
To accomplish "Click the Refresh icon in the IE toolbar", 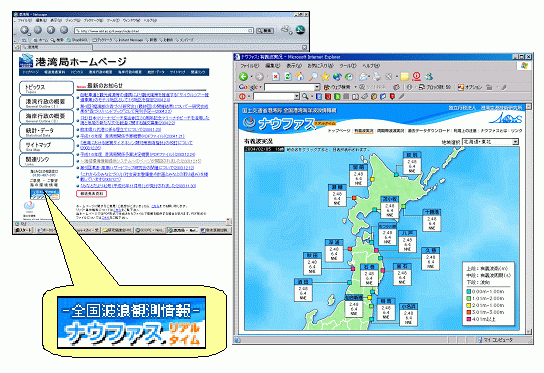I will pyautogui.click(x=288, y=77).
